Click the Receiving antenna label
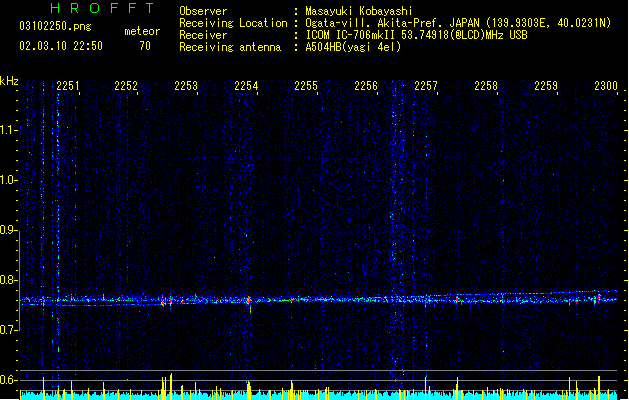The width and height of the screenshot is (629, 400). click(x=230, y=47)
